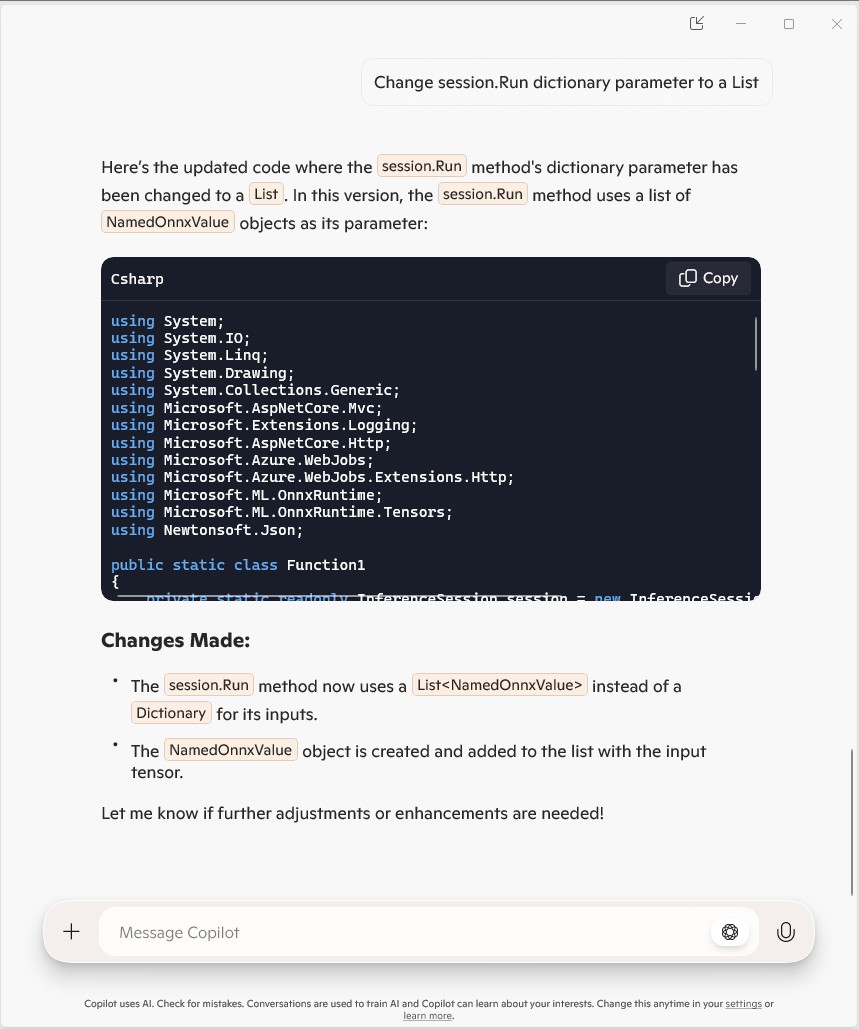This screenshot has height=1029, width=859.
Task: Minimize the Copilot window
Action: (x=741, y=23)
